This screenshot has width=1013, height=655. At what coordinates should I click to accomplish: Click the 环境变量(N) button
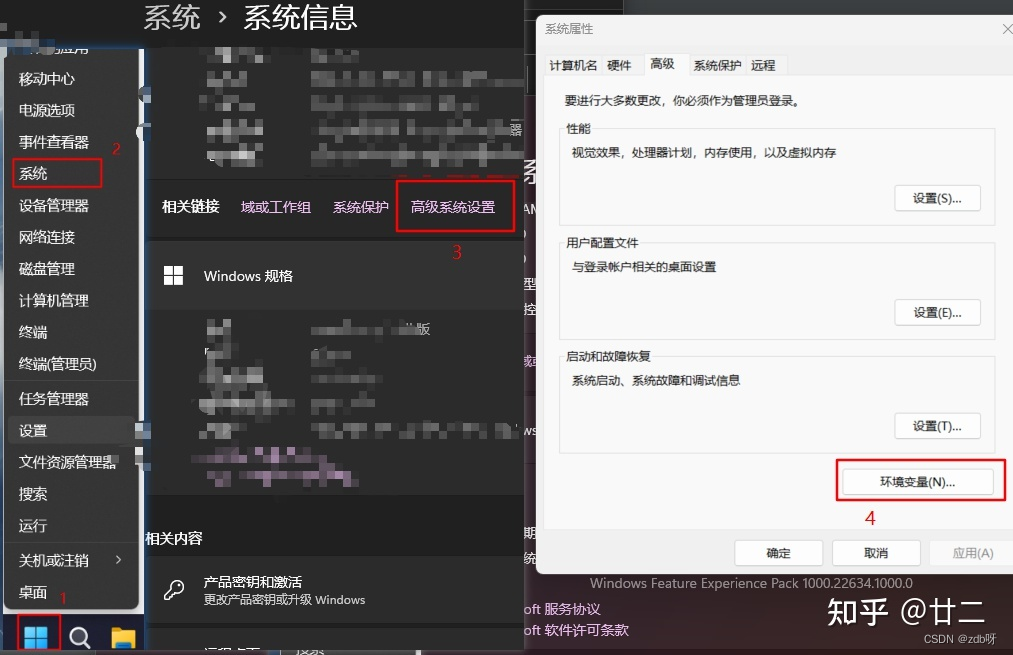[x=919, y=481]
